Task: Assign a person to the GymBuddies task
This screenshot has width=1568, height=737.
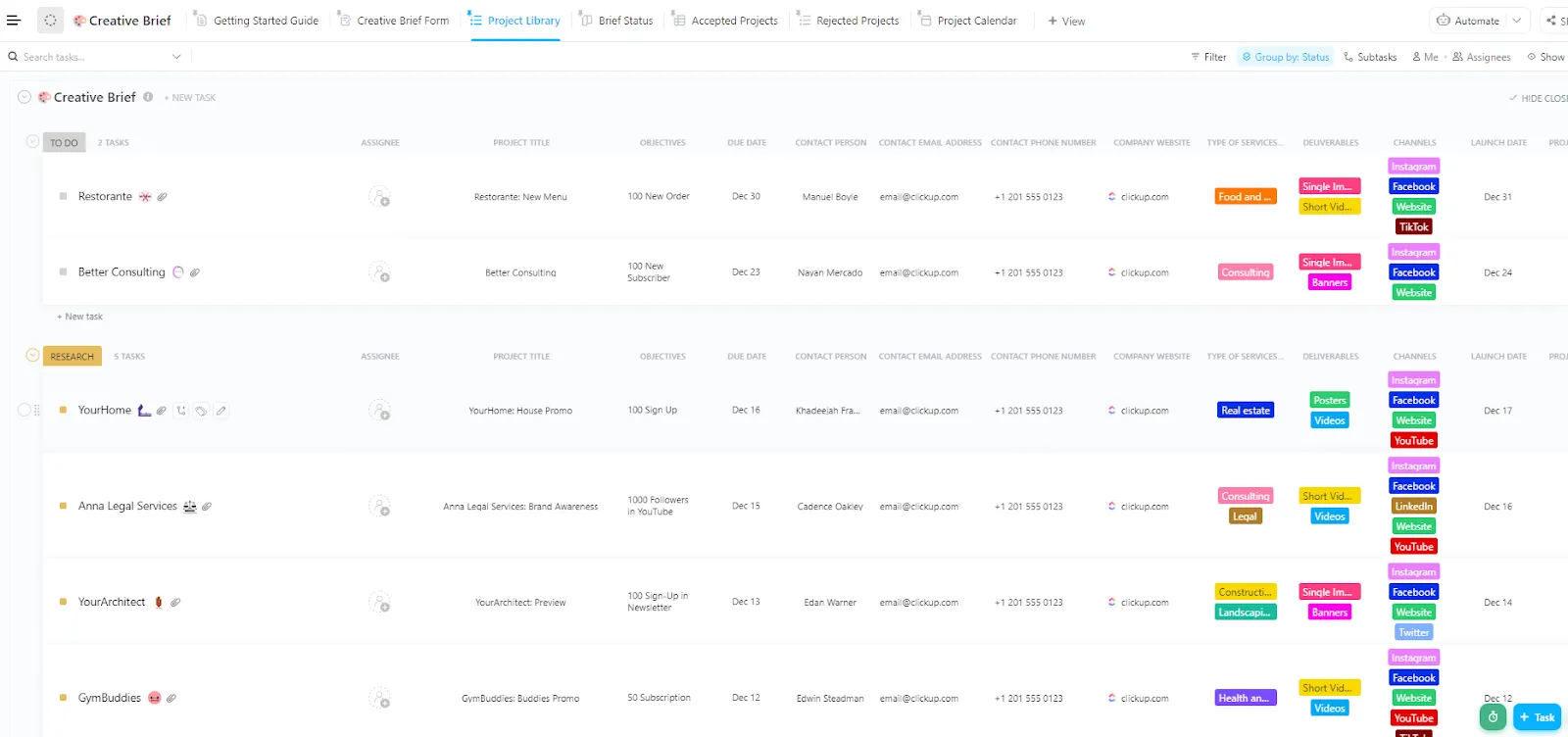Action: pos(379,699)
